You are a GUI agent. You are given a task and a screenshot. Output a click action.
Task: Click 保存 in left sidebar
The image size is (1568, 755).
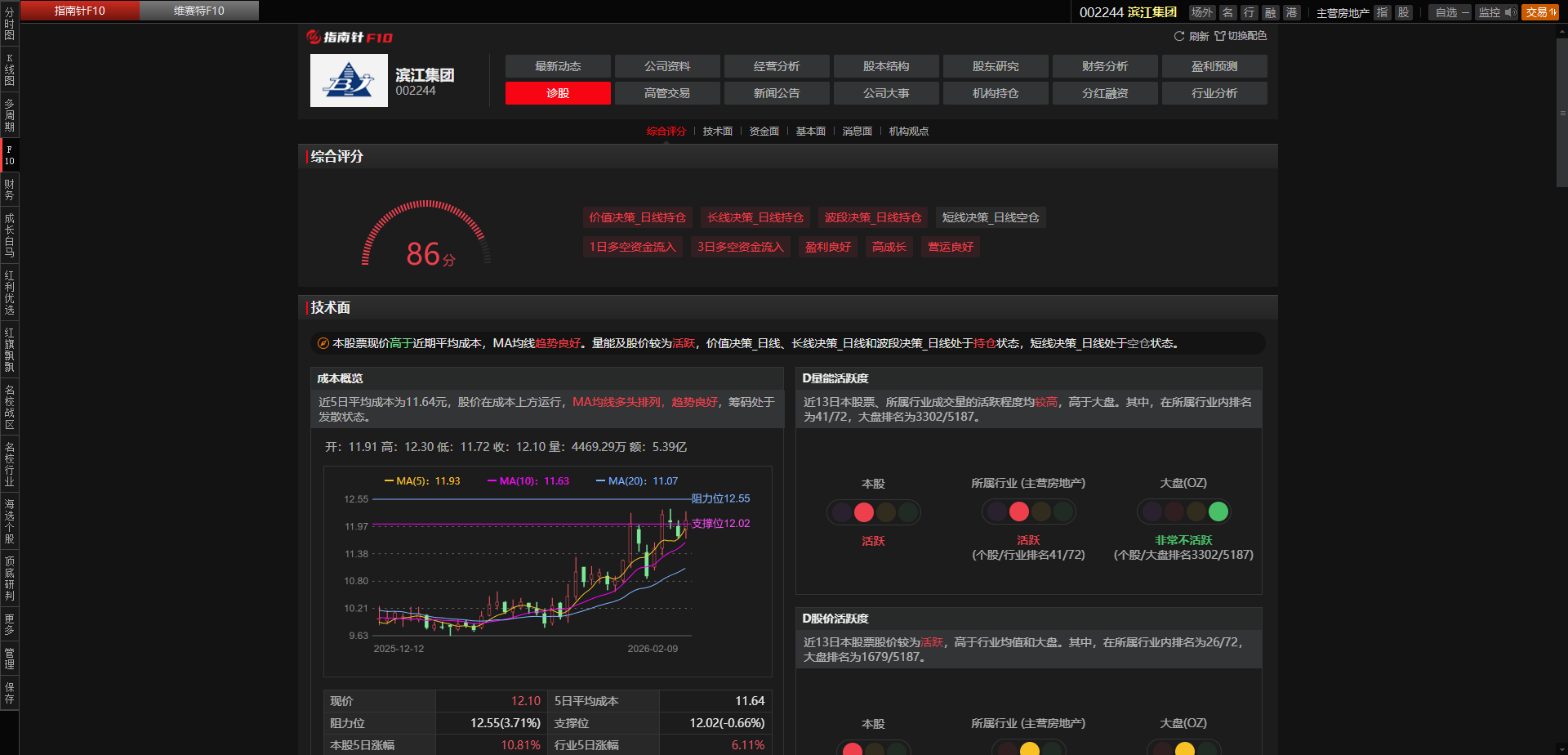click(x=10, y=693)
